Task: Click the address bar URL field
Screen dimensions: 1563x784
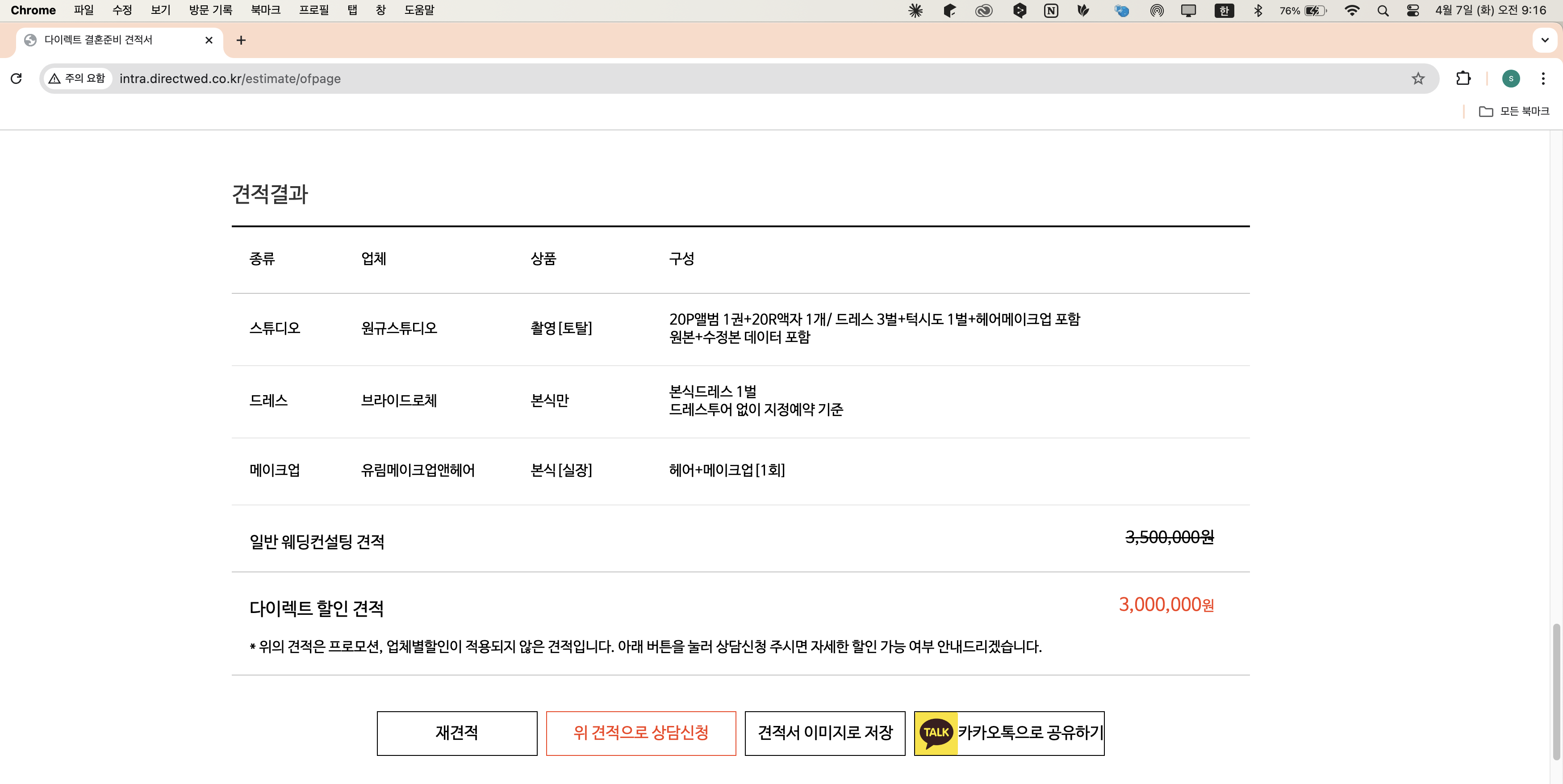Action: coord(425,78)
